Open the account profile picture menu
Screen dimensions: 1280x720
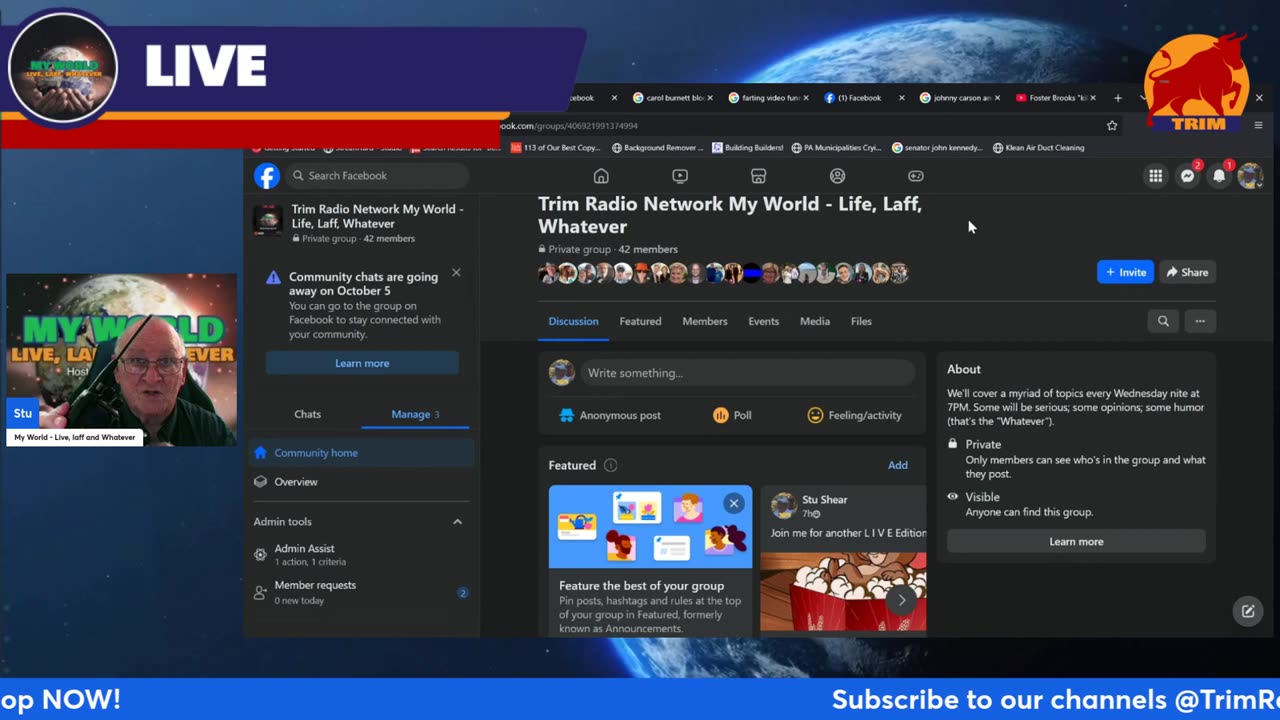pos(1250,176)
